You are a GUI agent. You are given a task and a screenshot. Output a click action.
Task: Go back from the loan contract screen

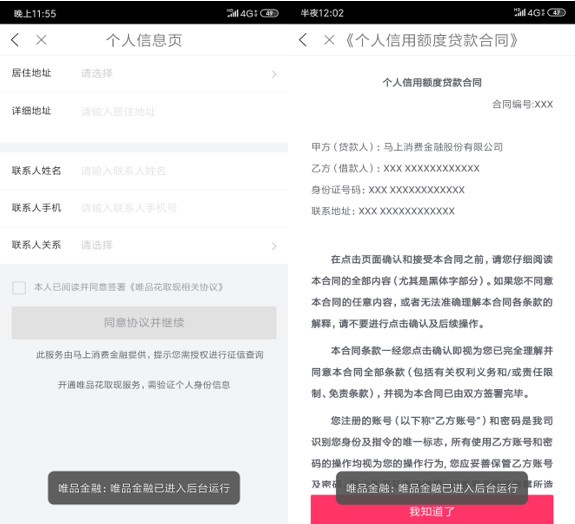click(303, 40)
